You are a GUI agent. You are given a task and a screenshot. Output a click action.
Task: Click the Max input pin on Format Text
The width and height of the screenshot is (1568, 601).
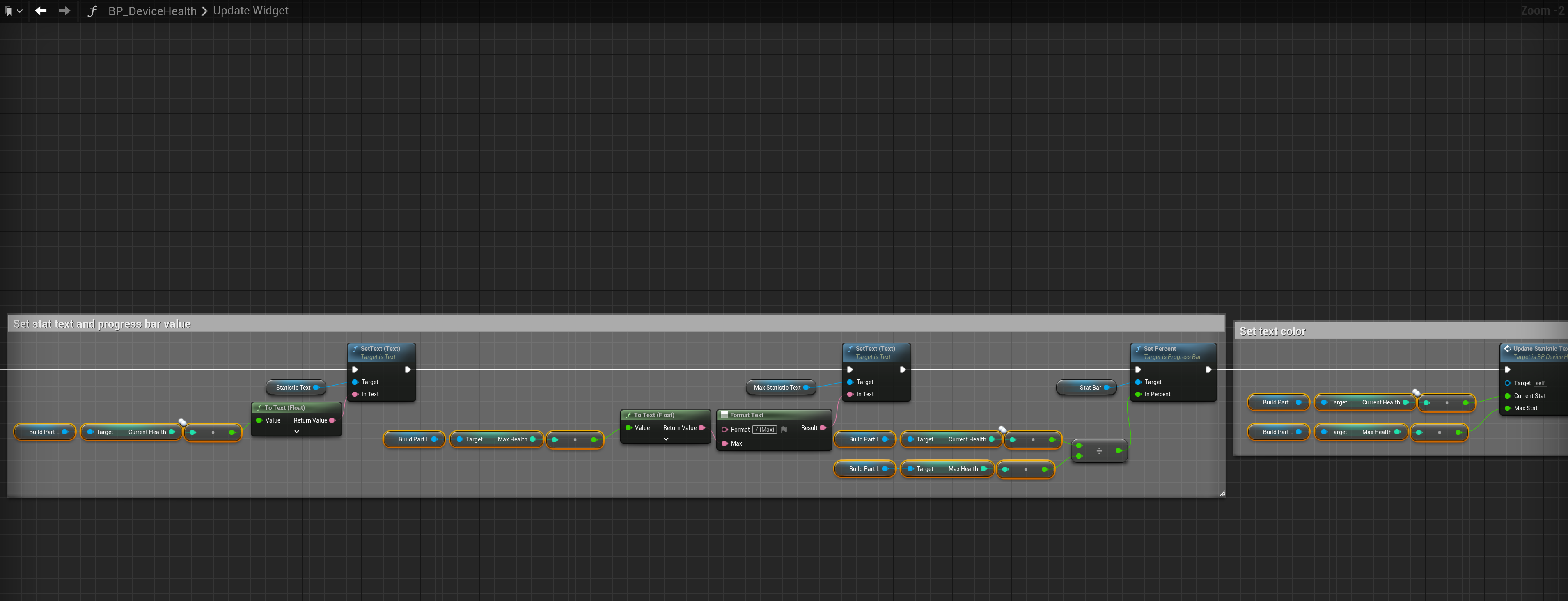724,443
